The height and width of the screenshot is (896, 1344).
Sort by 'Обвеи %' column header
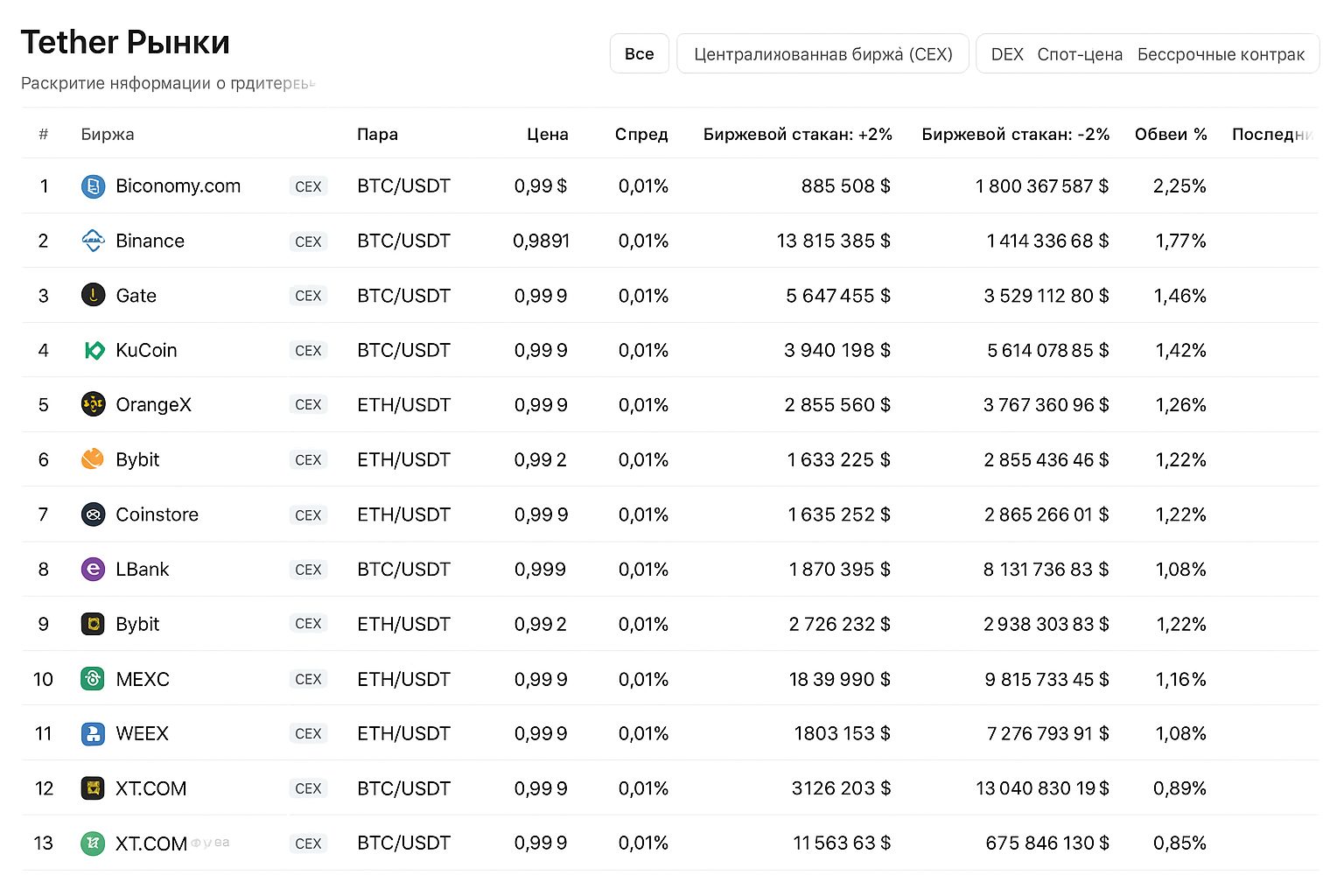point(1170,135)
